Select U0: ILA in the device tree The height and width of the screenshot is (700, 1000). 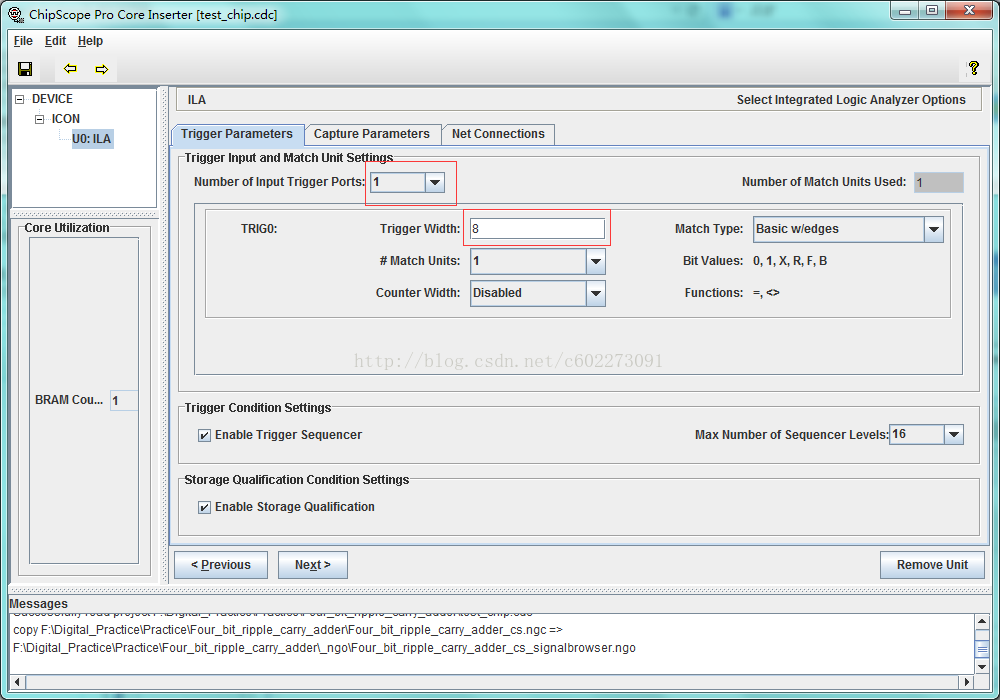coord(92,138)
